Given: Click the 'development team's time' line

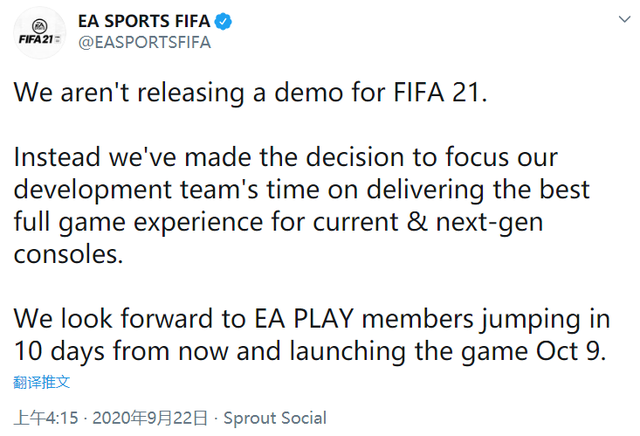Looking at the screenshot, I should point(302,190).
